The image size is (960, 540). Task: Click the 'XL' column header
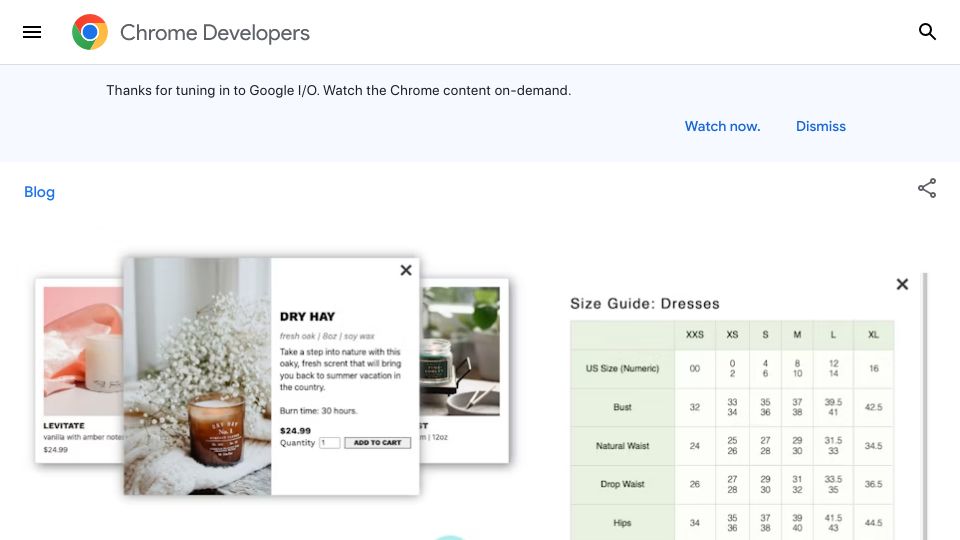click(874, 335)
